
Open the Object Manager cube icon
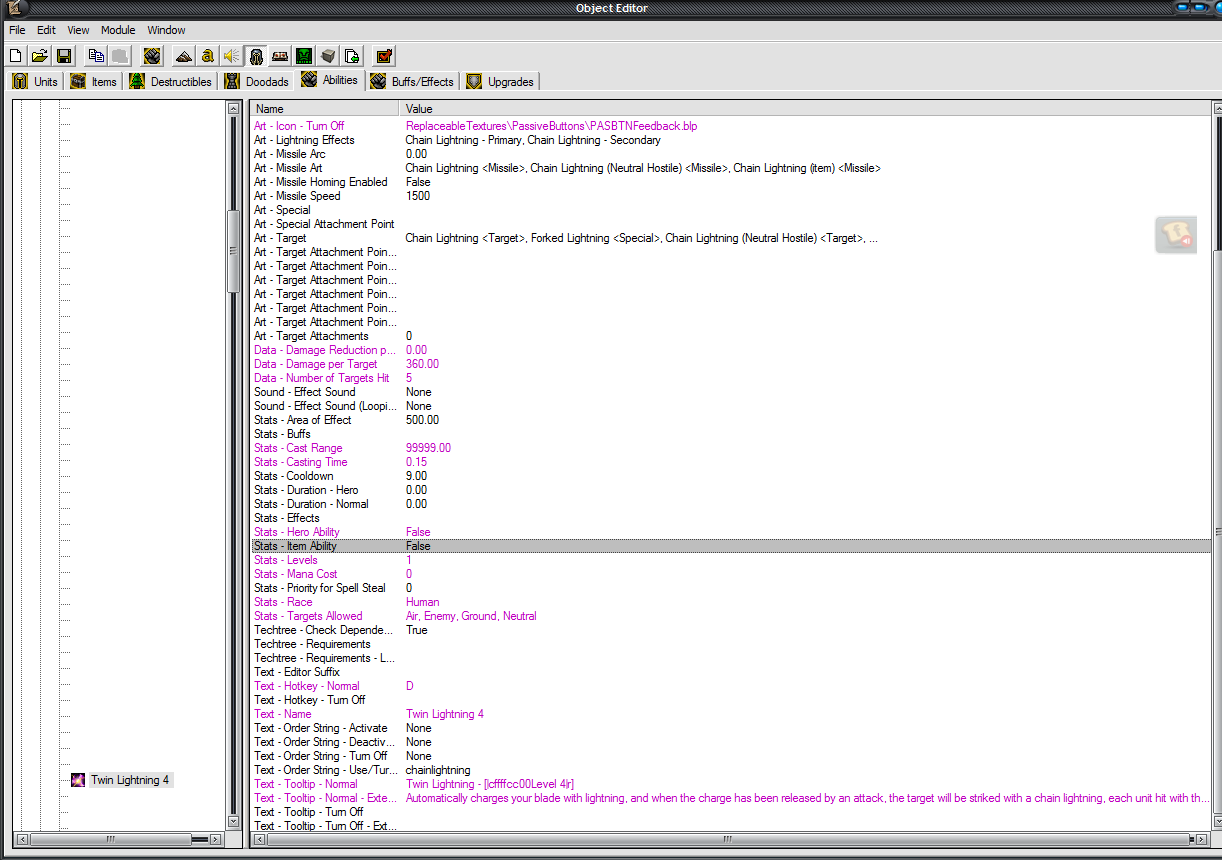328,56
